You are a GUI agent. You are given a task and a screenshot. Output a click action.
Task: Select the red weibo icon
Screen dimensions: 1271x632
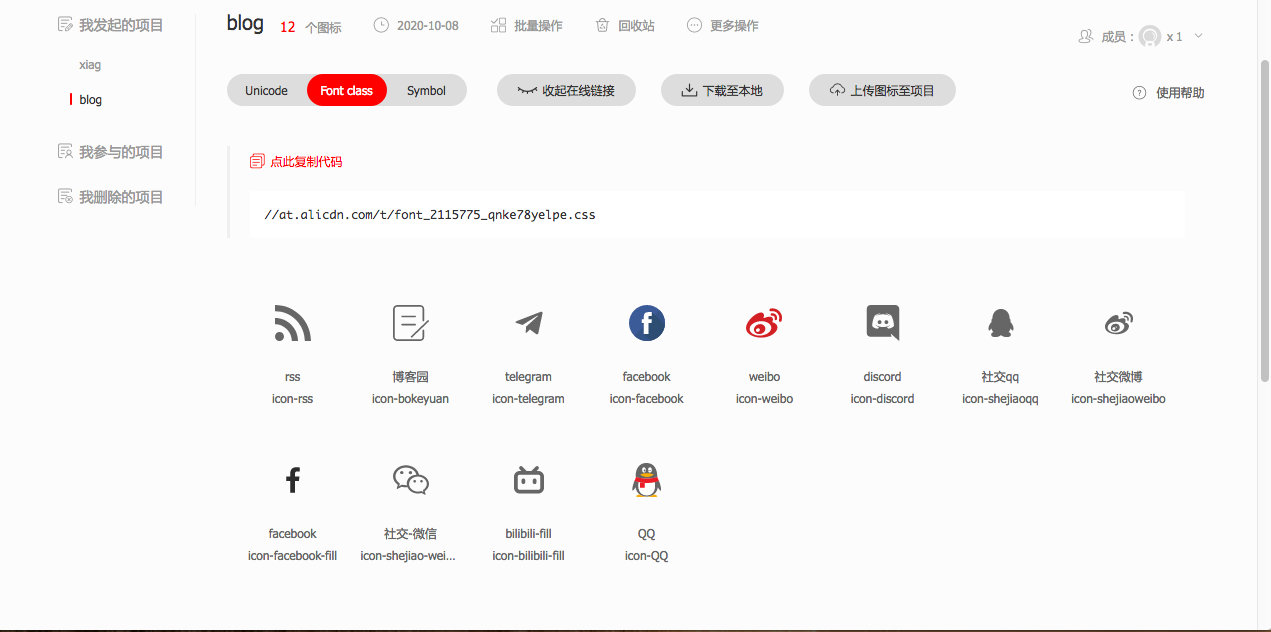(x=764, y=324)
